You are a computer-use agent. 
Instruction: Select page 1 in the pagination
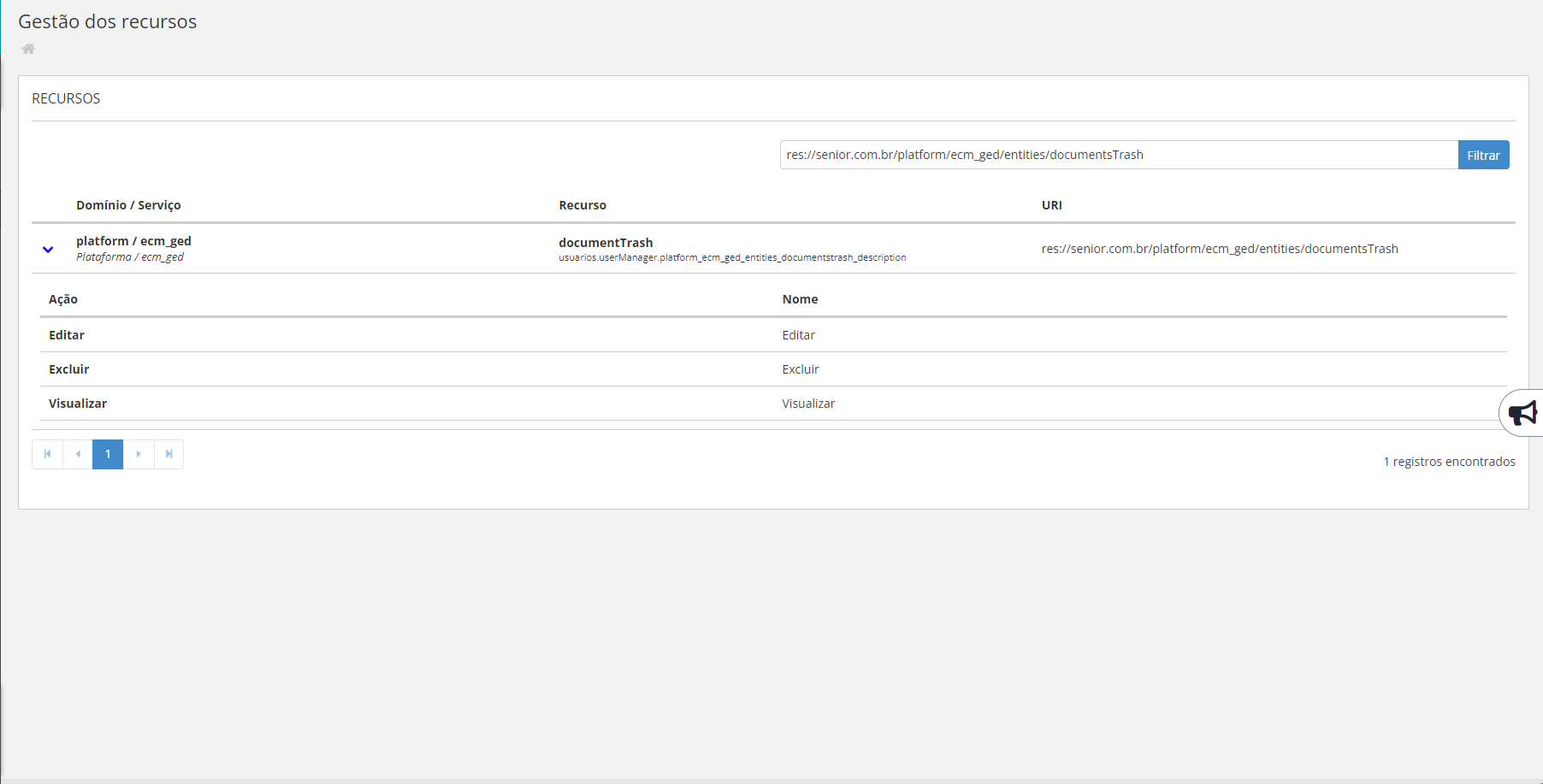click(108, 454)
